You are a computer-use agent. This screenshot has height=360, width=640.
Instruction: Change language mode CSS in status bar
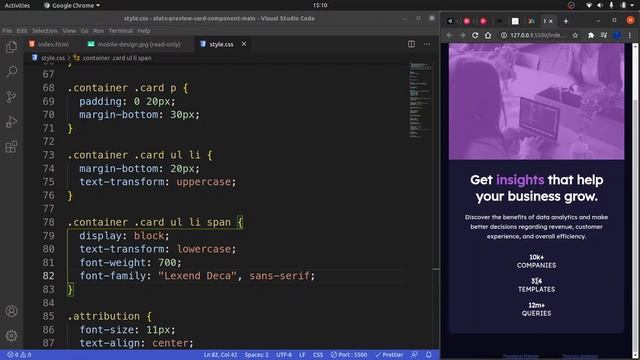tap(318, 355)
